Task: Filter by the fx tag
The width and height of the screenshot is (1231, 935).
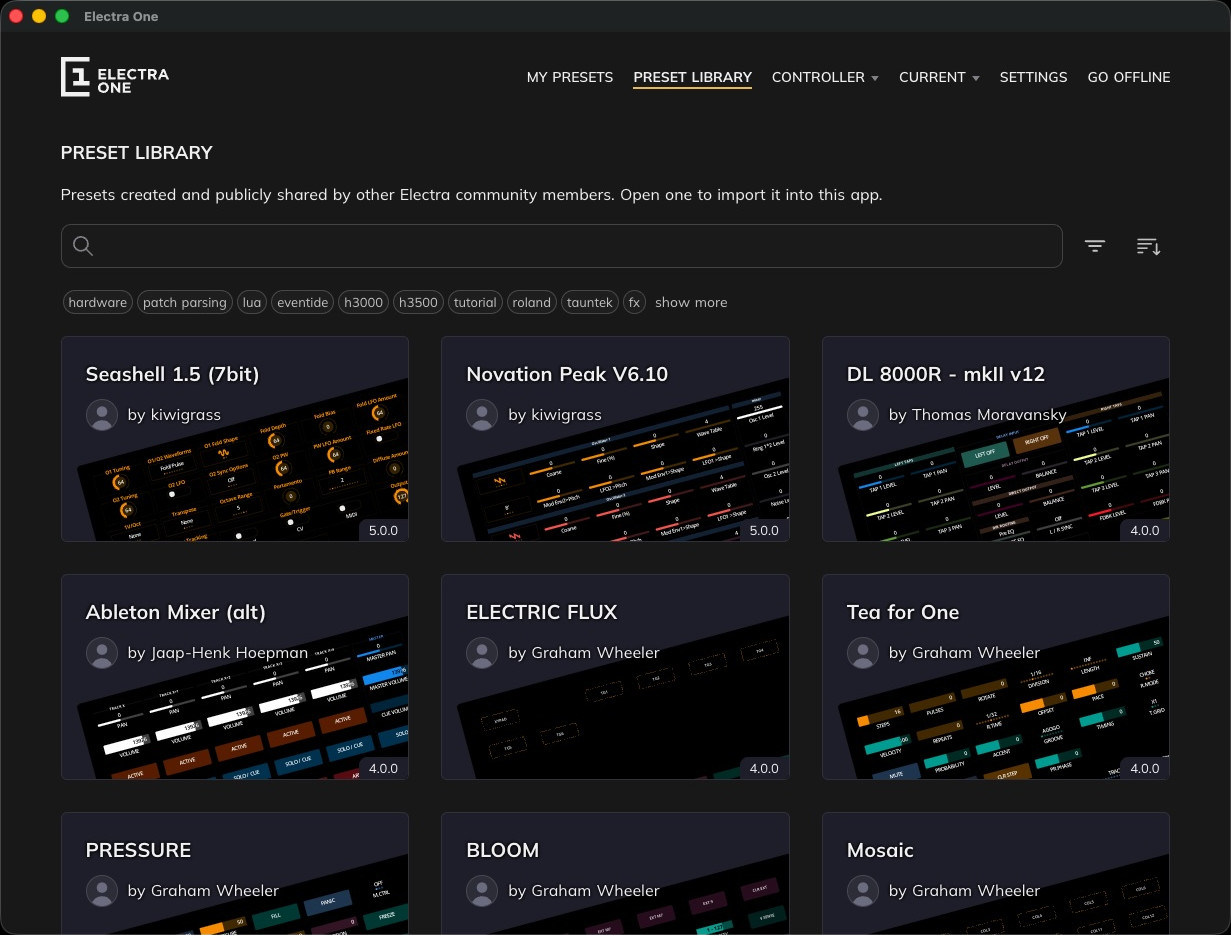Action: click(634, 302)
